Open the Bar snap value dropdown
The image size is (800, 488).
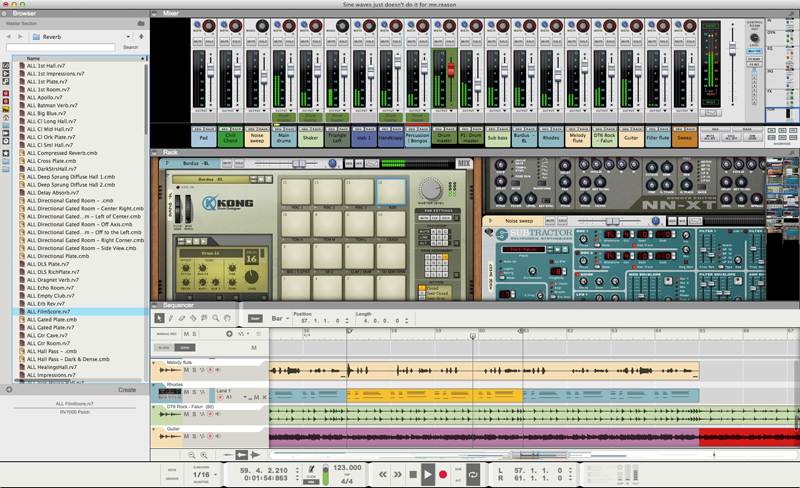[280, 318]
